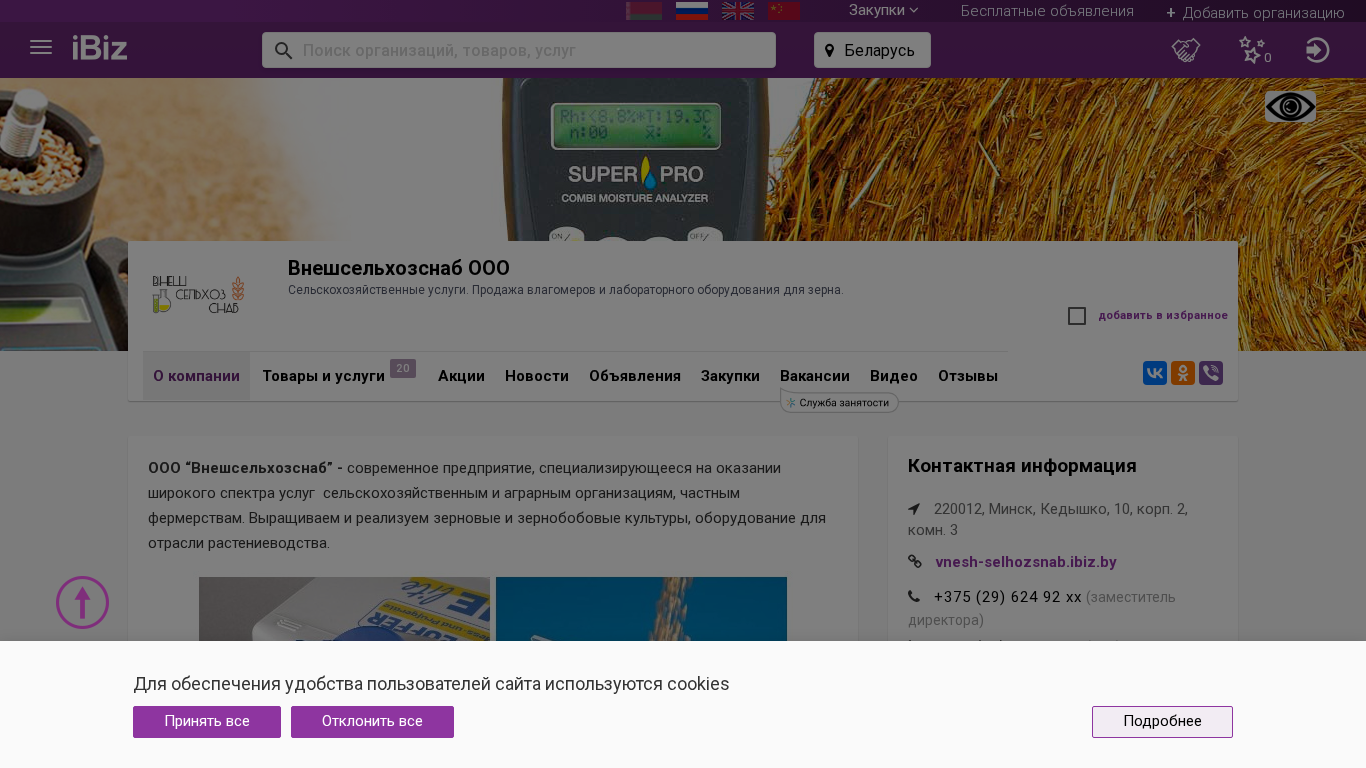Click the 'Внешсельхозснаб ООО' company title
This screenshot has height=768, width=1366.
pyautogui.click(x=399, y=268)
